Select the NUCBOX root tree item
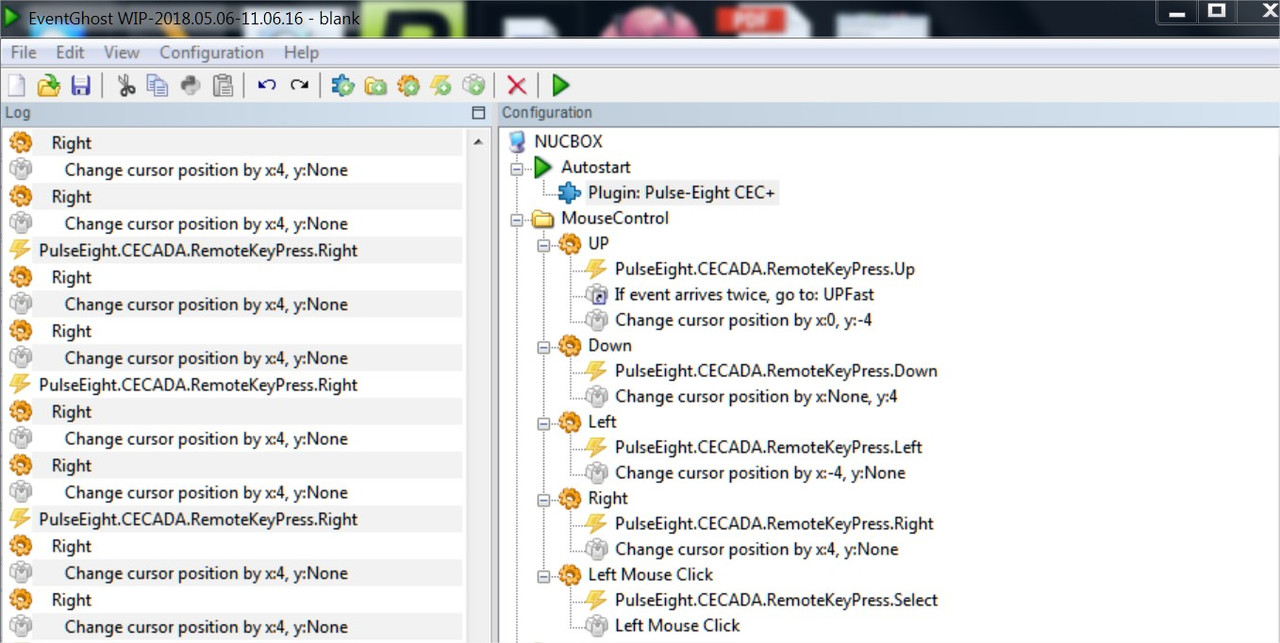 click(568, 142)
